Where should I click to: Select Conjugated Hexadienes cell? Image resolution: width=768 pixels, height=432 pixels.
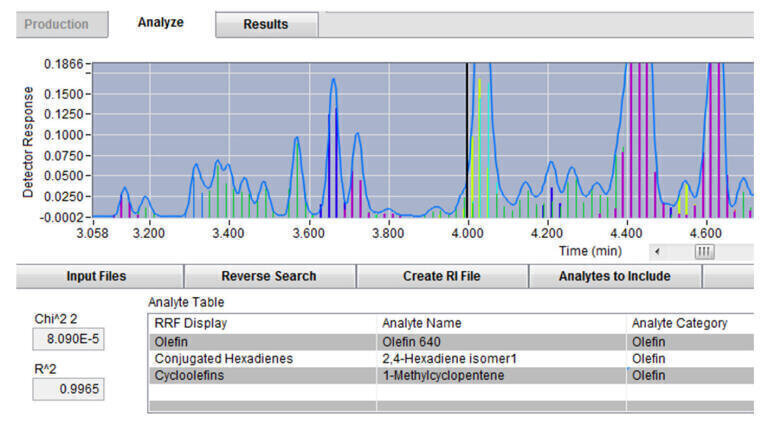262,359
